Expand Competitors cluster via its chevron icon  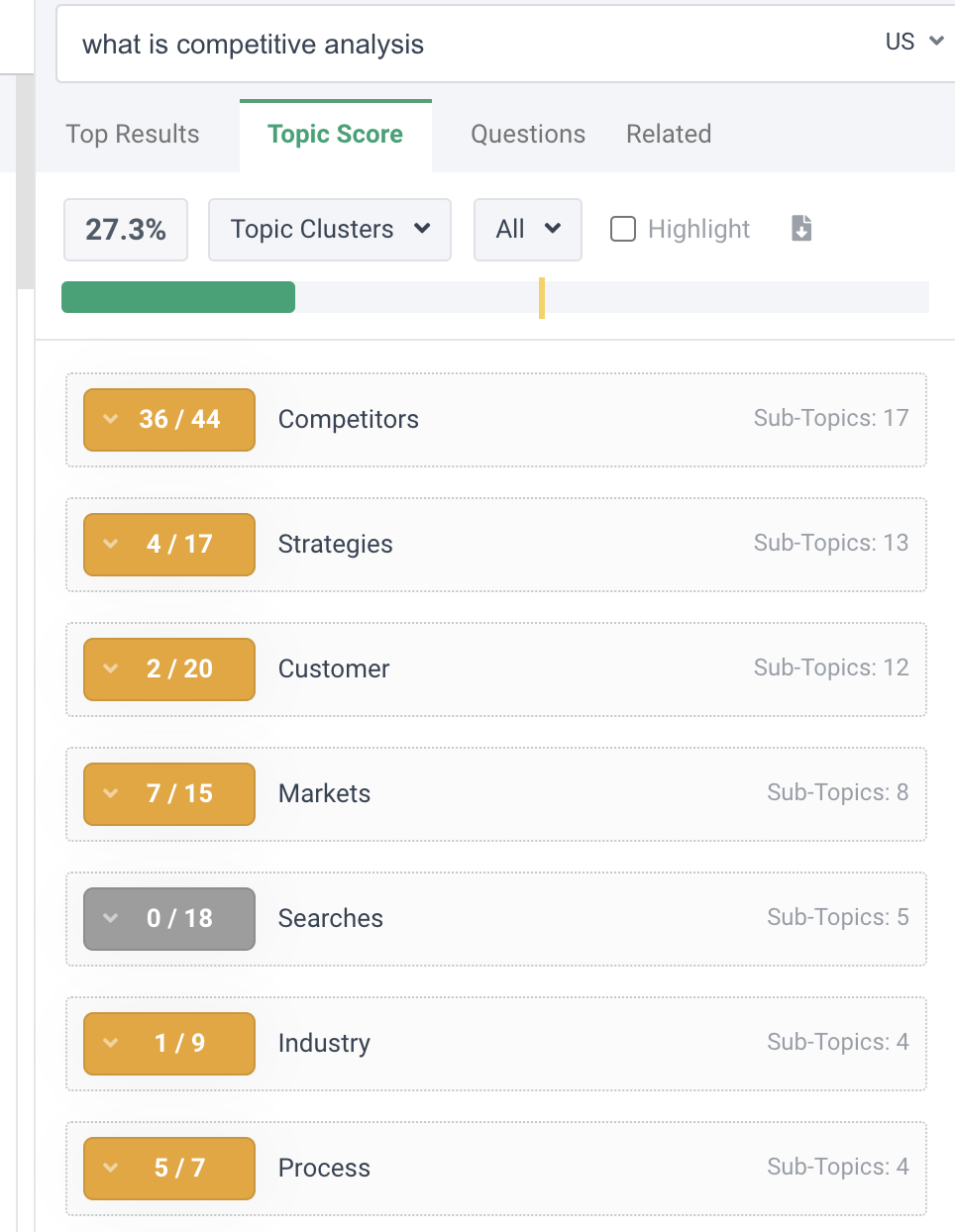[x=111, y=419]
